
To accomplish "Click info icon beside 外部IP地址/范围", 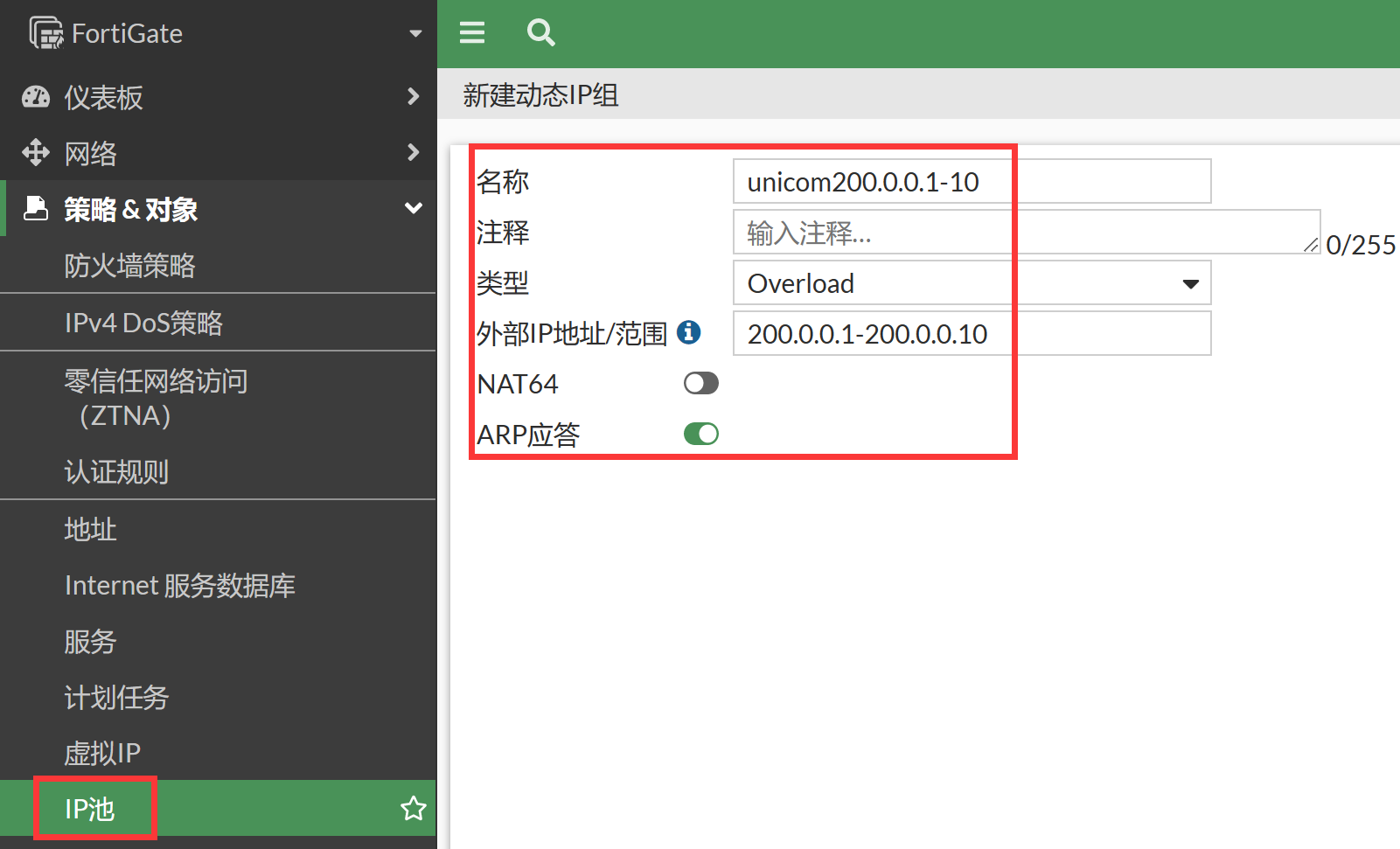I will tap(689, 332).
